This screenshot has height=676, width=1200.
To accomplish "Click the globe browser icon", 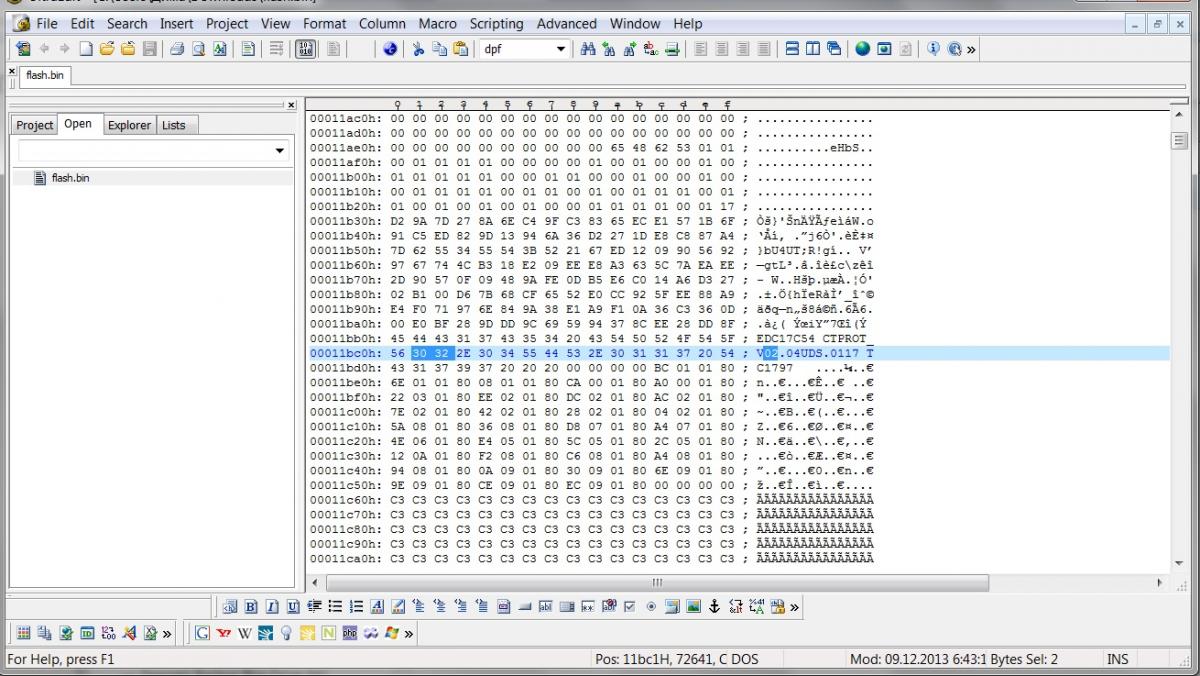I will pos(862,48).
